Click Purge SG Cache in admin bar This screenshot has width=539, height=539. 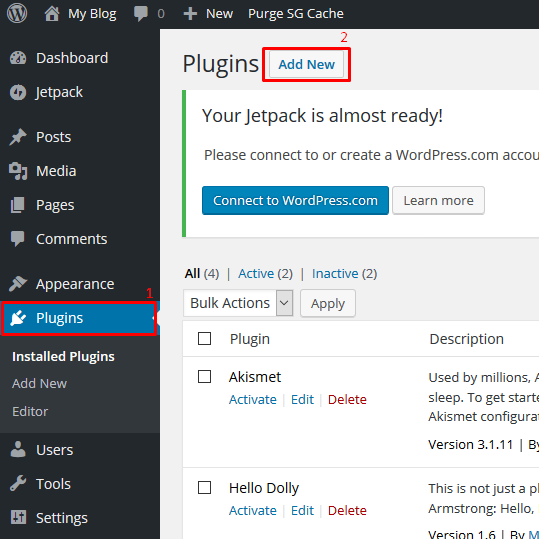point(296,14)
